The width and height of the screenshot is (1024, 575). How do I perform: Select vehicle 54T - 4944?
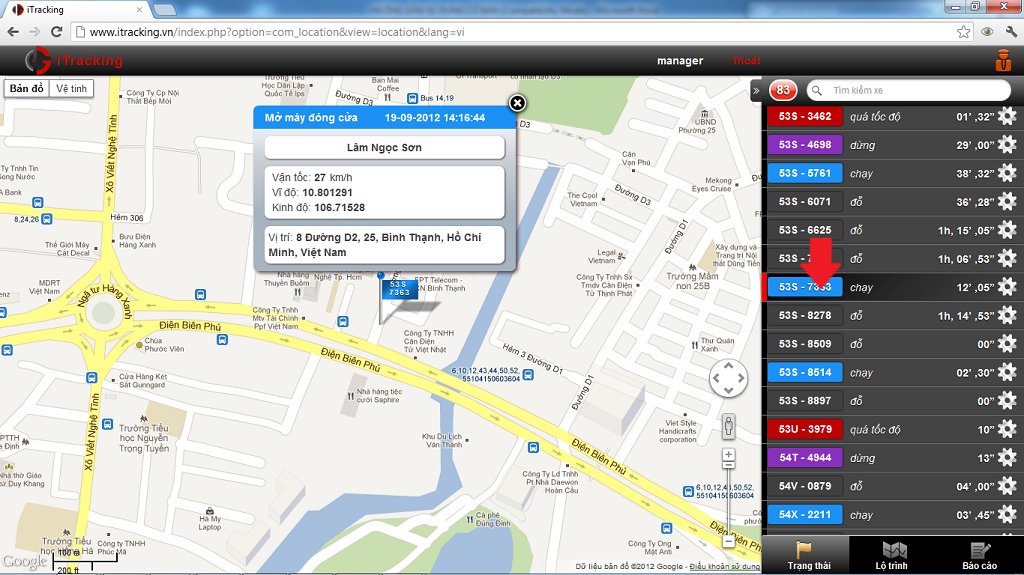coord(805,457)
